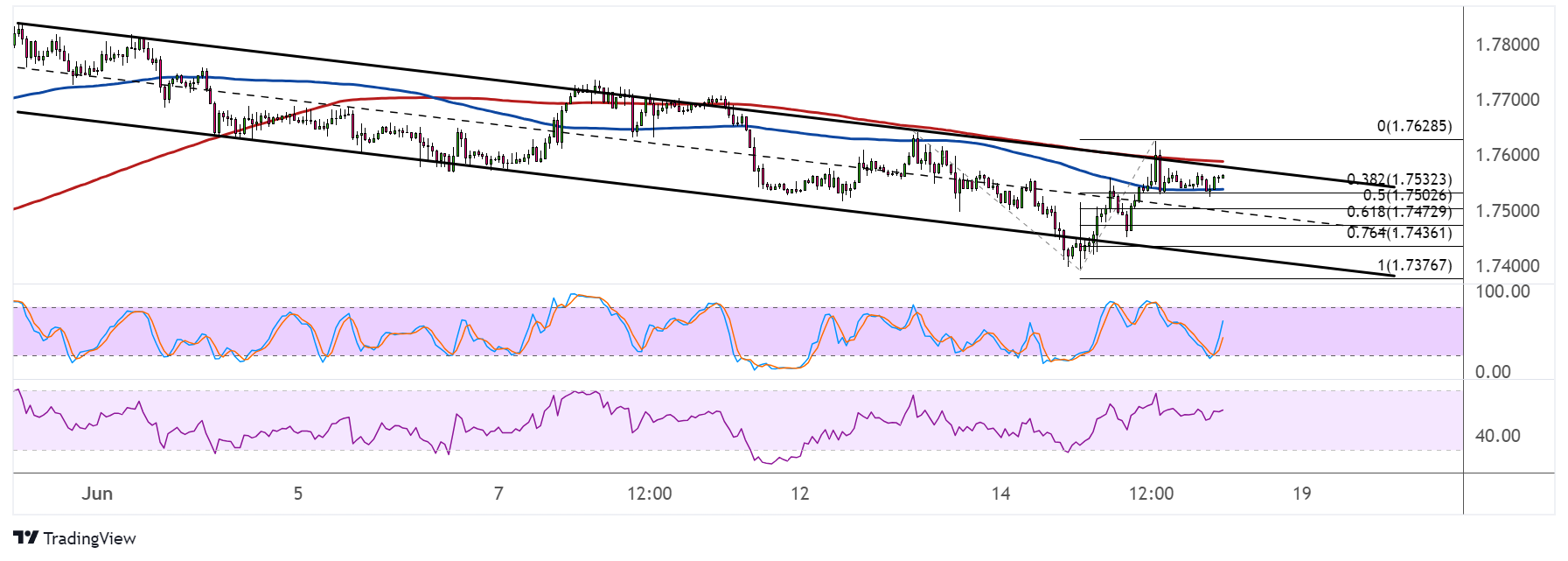Click the 7 date label on time axis
1568x561 pixels.
click(498, 494)
